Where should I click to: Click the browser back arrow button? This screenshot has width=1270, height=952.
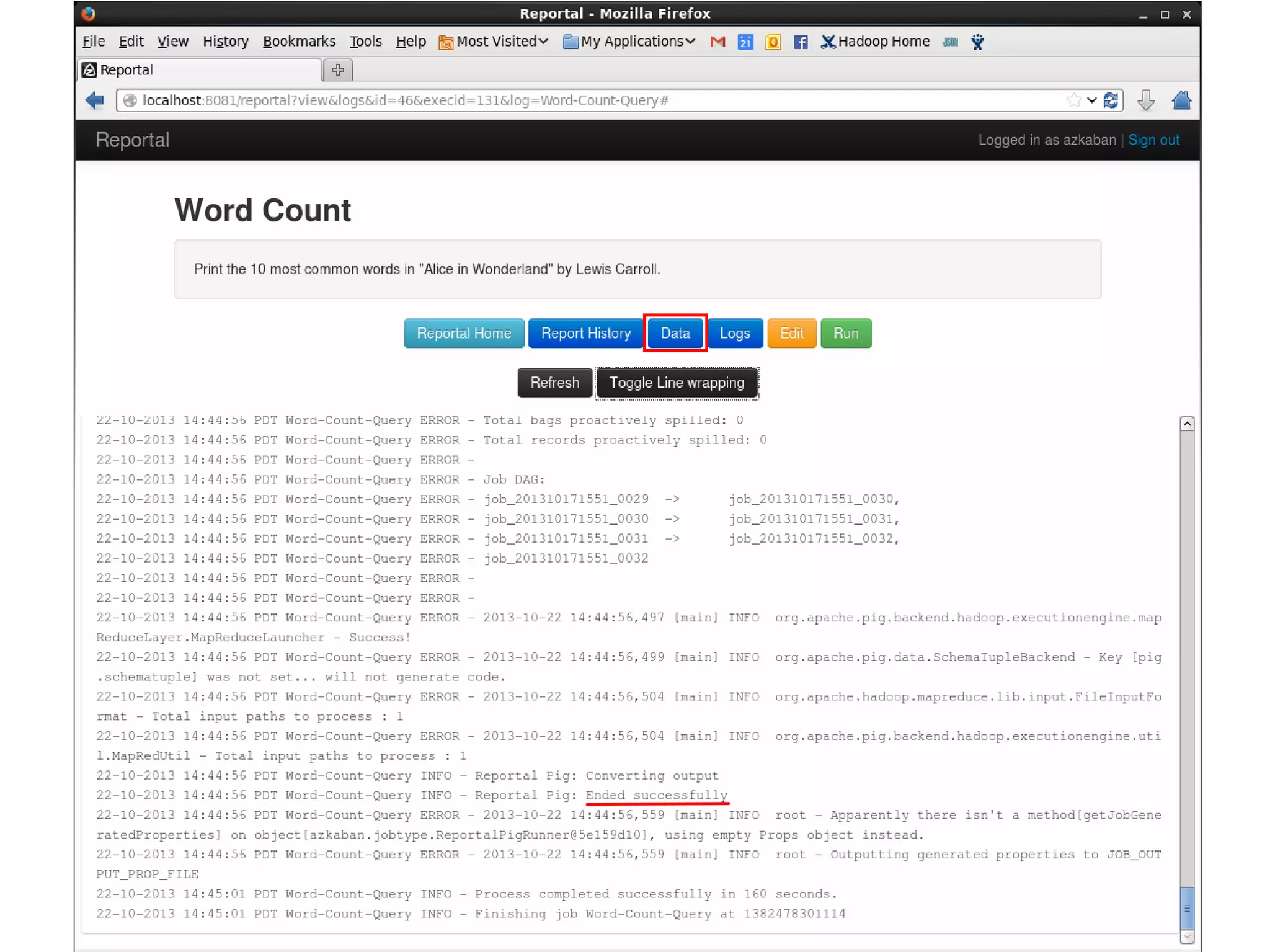95,100
